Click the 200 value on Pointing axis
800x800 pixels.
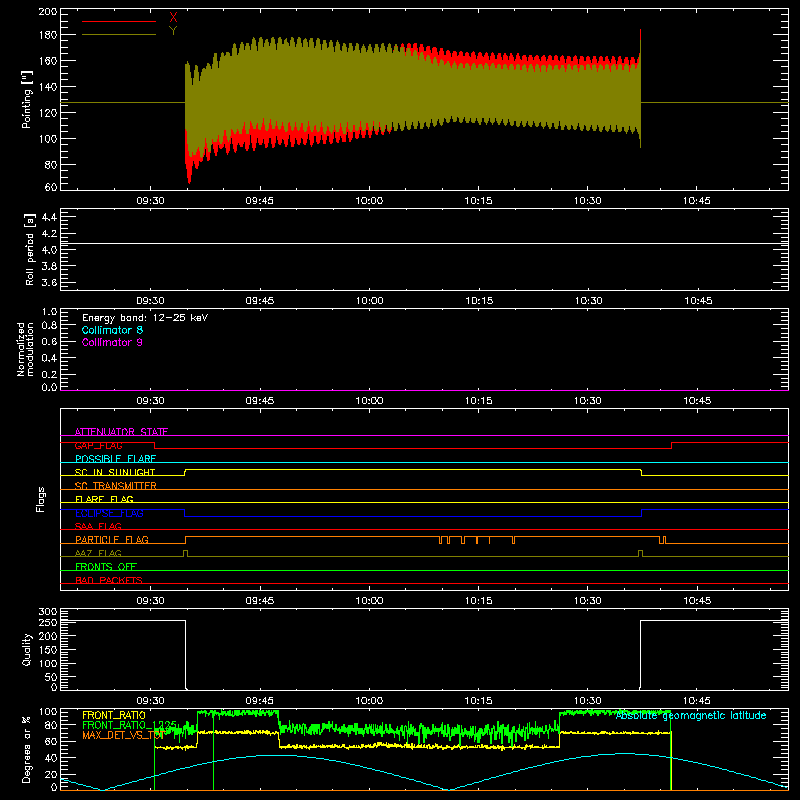(48, 12)
